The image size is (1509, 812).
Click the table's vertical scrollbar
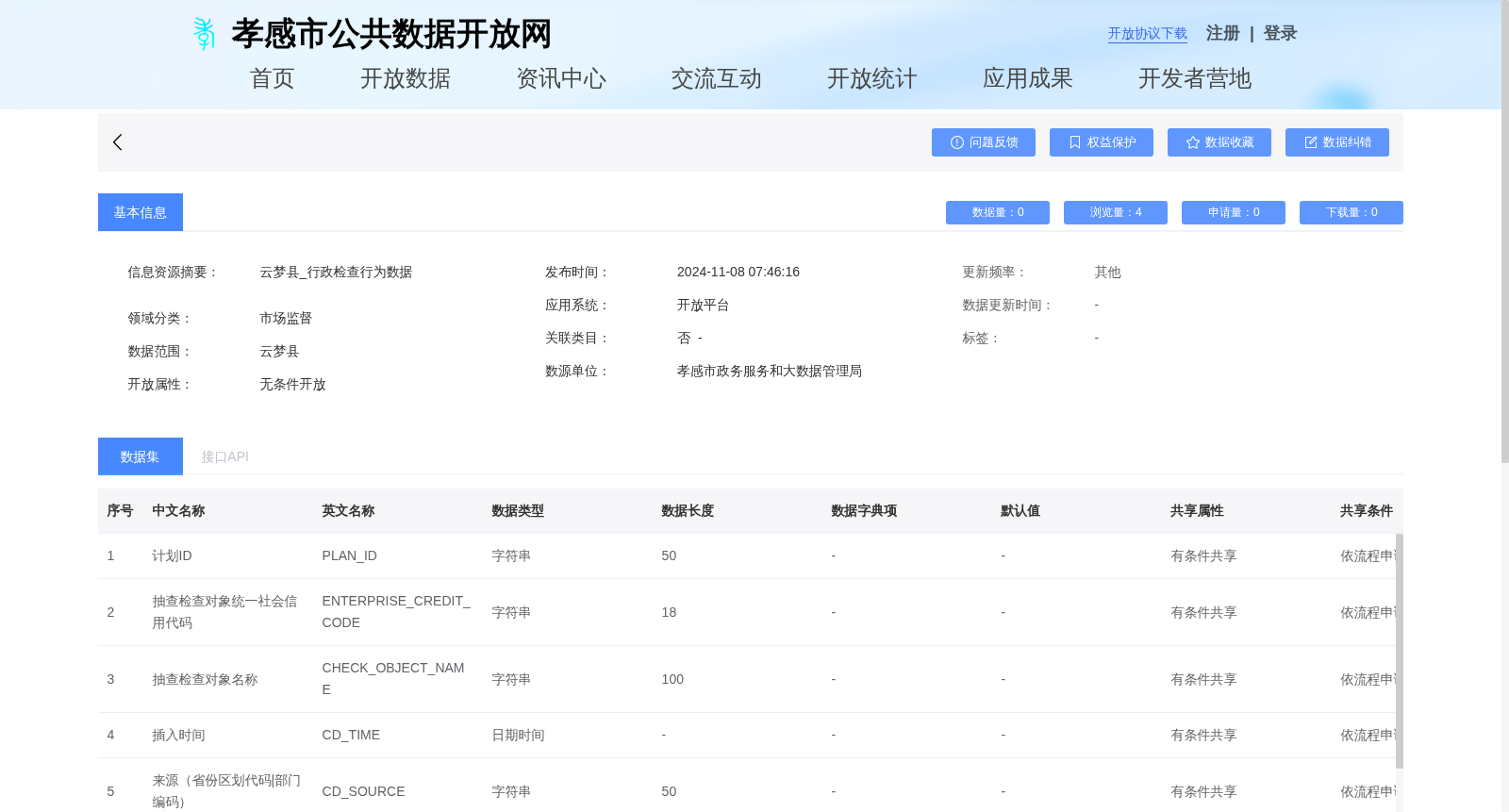coord(1400,651)
